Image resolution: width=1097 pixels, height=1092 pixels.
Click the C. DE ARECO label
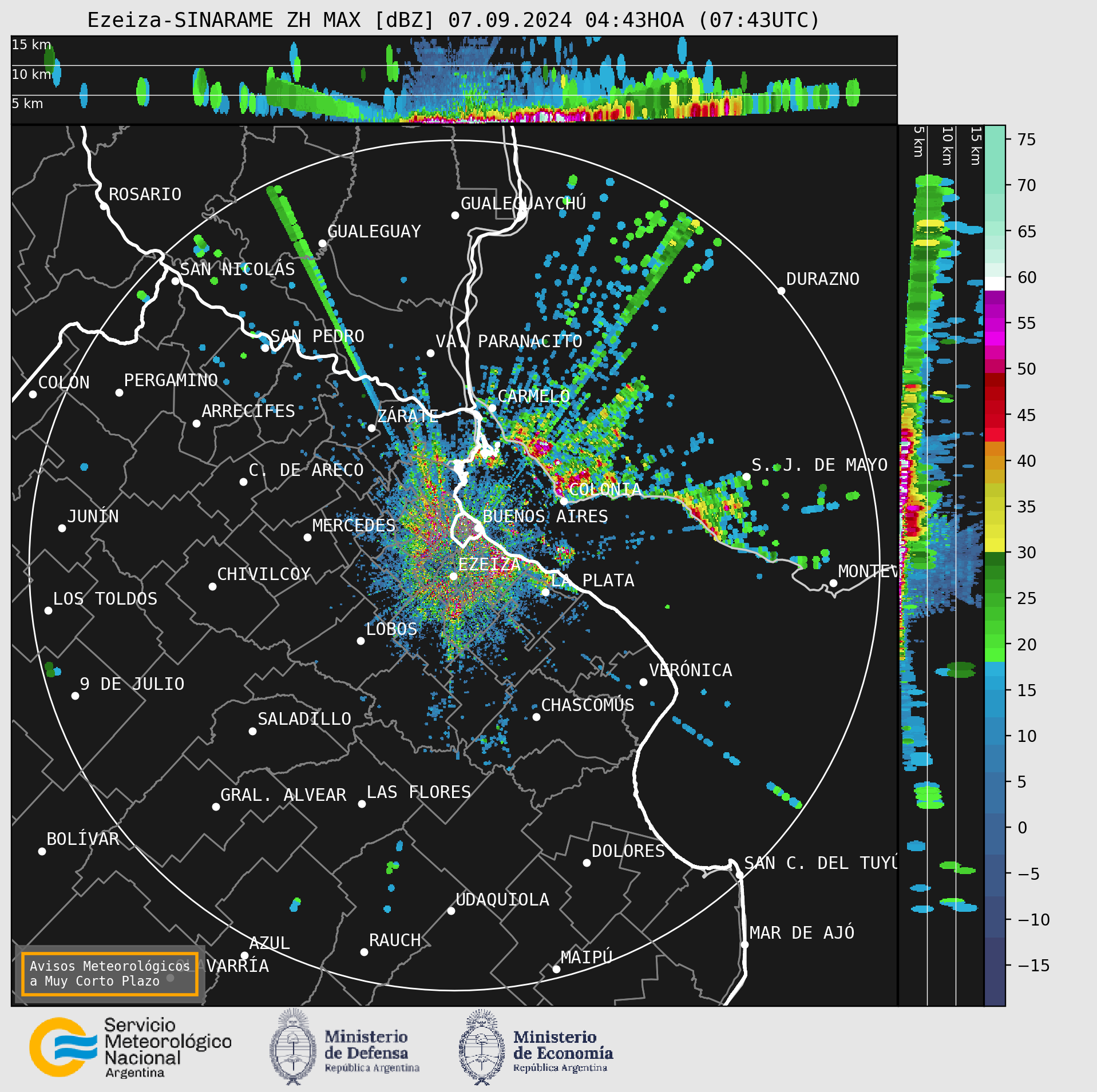(306, 470)
